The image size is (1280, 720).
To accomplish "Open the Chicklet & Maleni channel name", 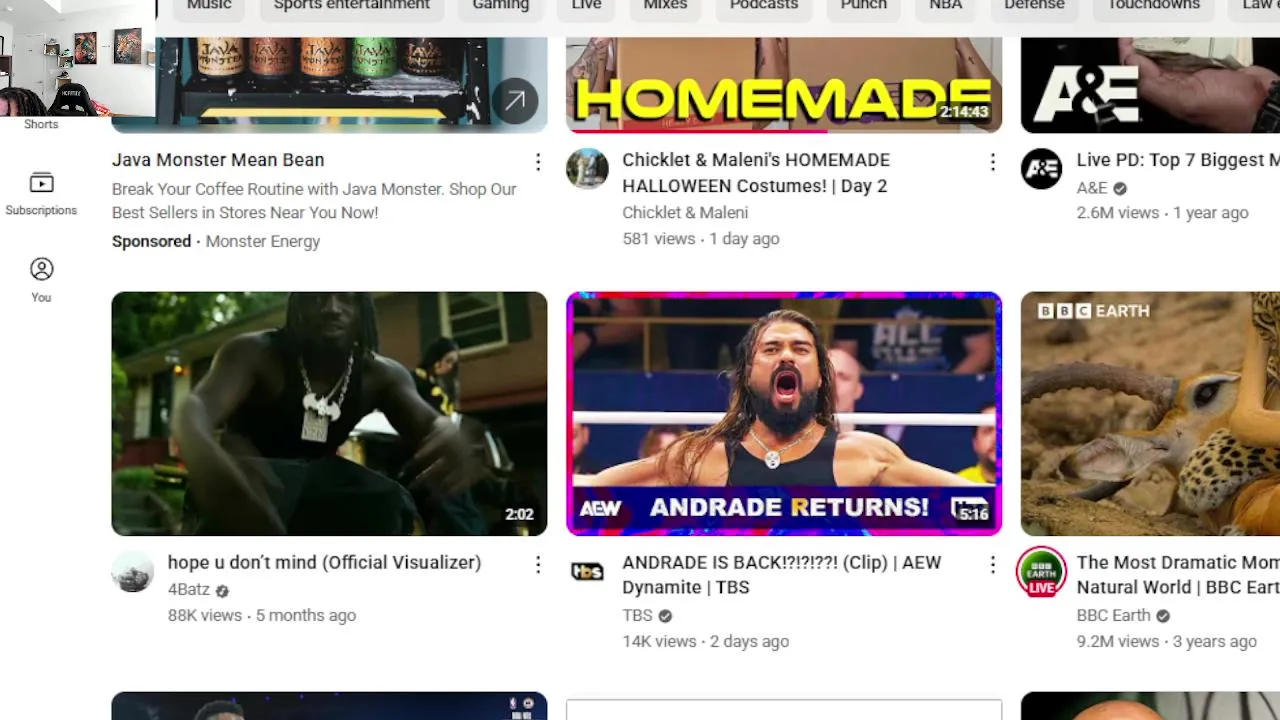I will (x=685, y=212).
